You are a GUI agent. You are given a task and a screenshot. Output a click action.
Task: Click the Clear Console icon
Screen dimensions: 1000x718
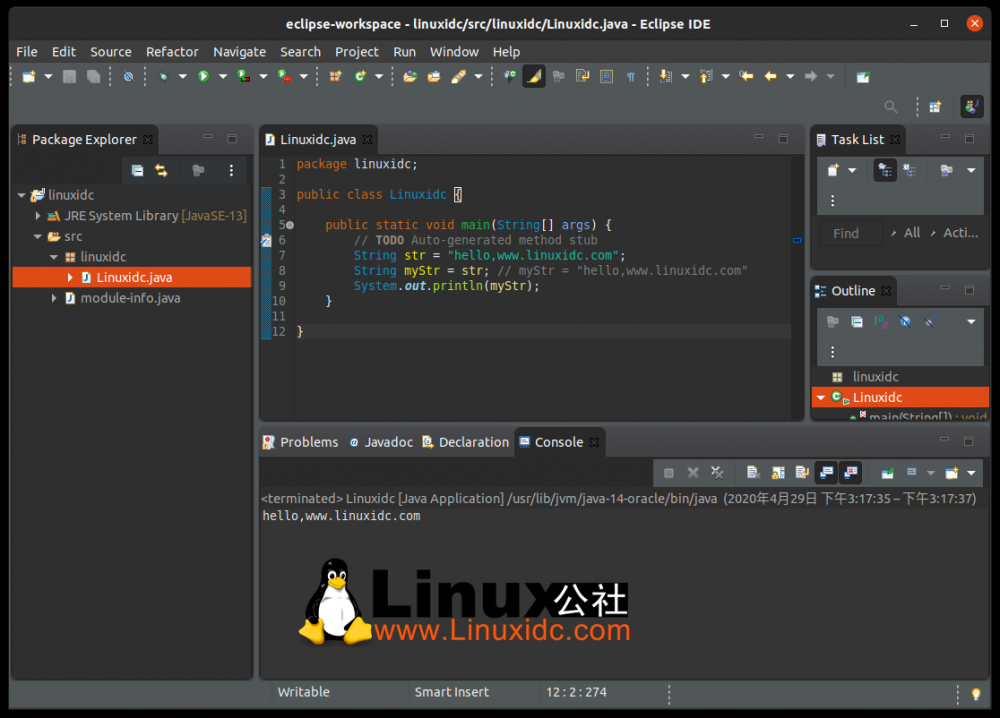click(x=751, y=473)
